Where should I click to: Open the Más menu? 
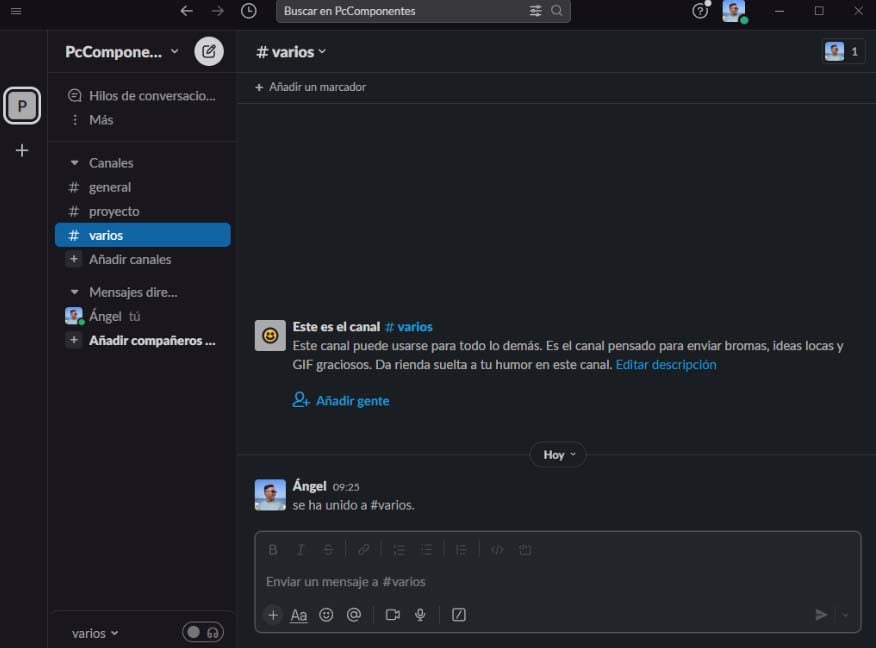pos(142,120)
